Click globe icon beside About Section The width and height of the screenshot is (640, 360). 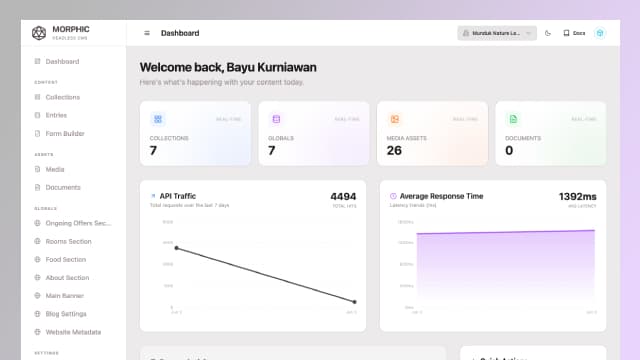pyautogui.click(x=38, y=278)
